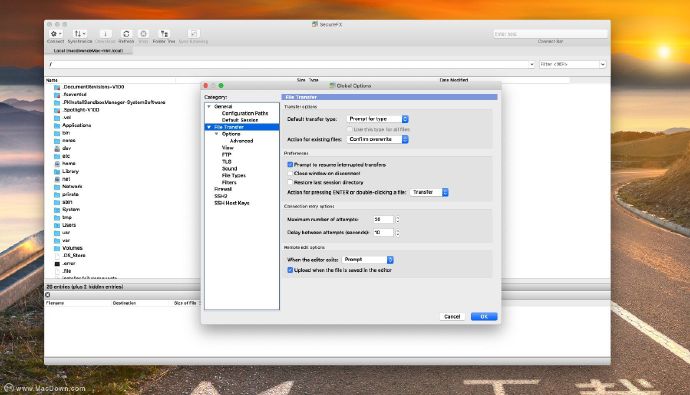Click the Download toolbar icon

[x=105, y=34]
